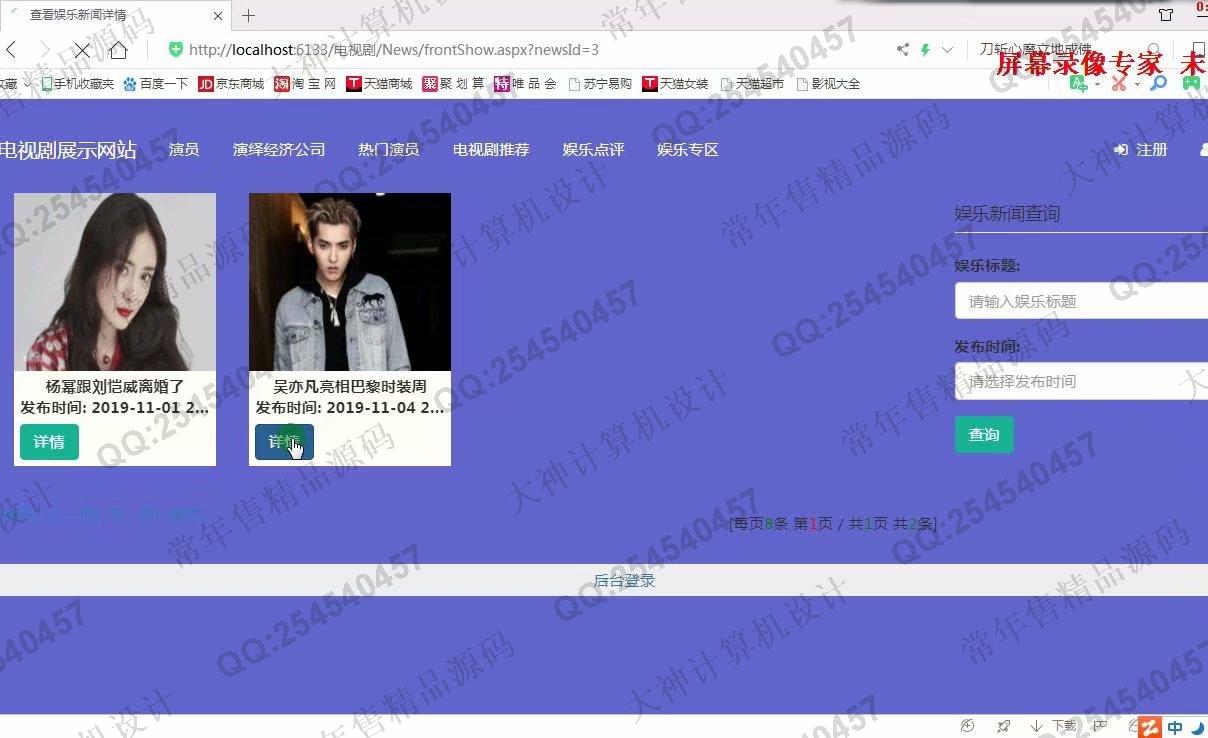Open the 京东商城 bookmark
1208x738 pixels.
click(x=231, y=84)
